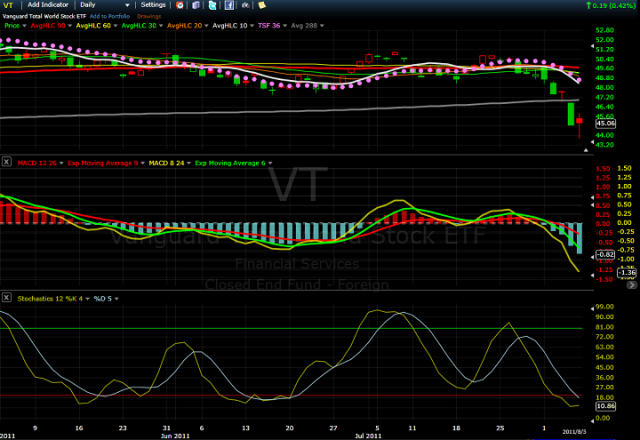Viewport: 640px width, 440px height.
Task: Click the Jul 2011 axis label
Action: pos(368,436)
